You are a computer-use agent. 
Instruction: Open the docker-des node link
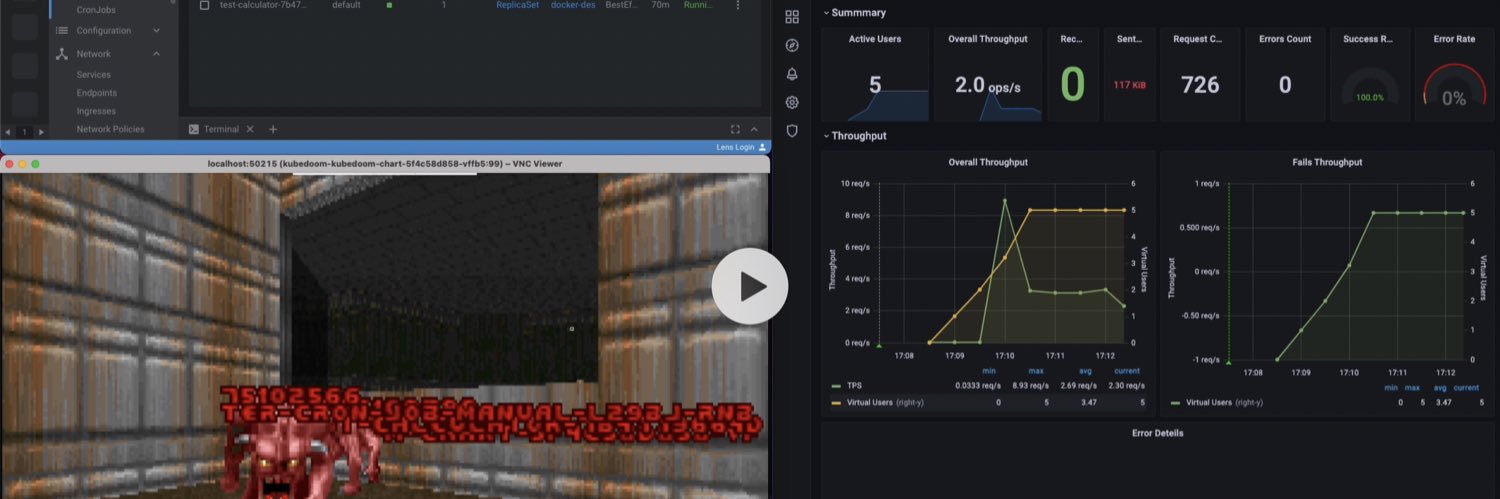point(574,5)
